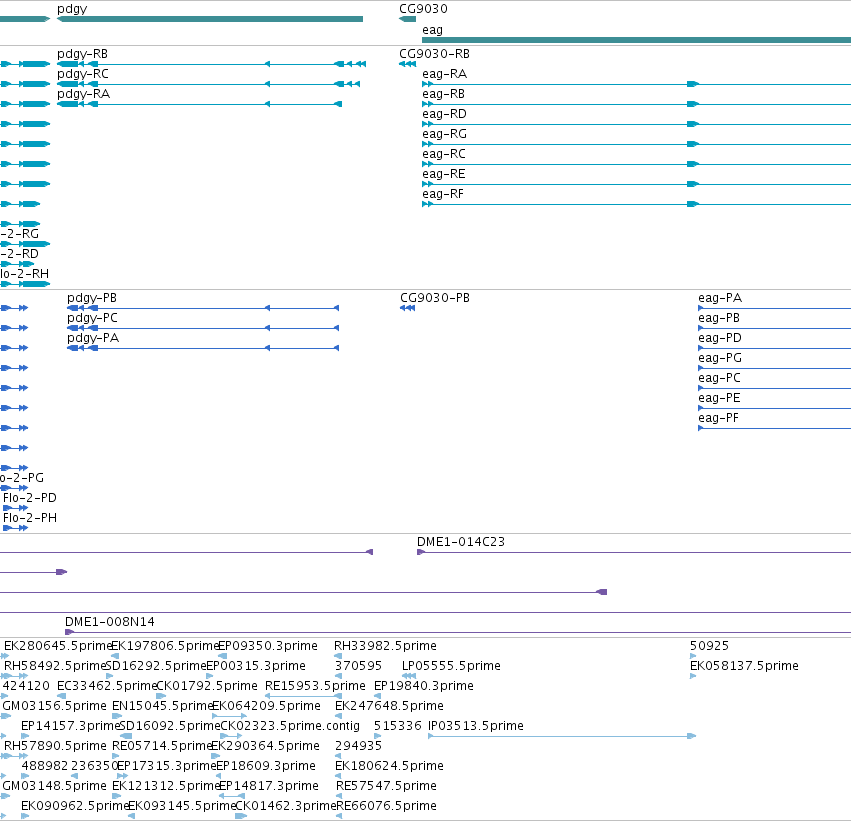This screenshot has width=851, height=821.
Task: Open the eag-PF protein label
Action: pyautogui.click(x=719, y=418)
